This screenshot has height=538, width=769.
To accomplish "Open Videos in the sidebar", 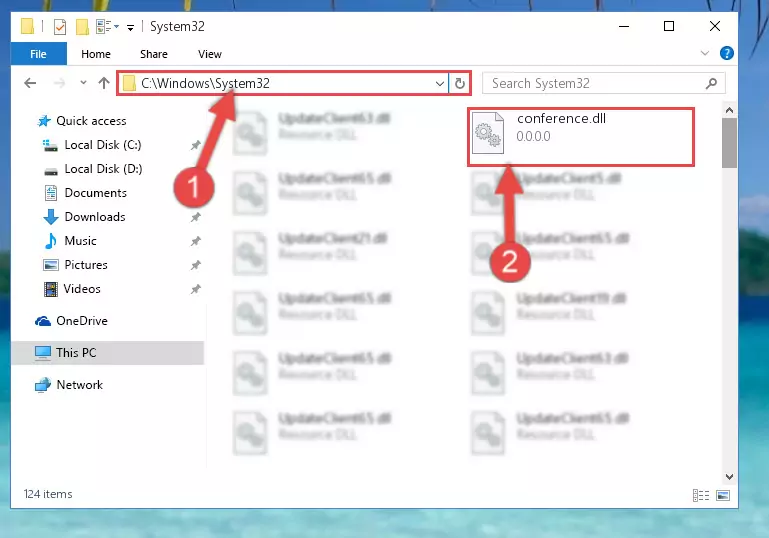I will [82, 289].
